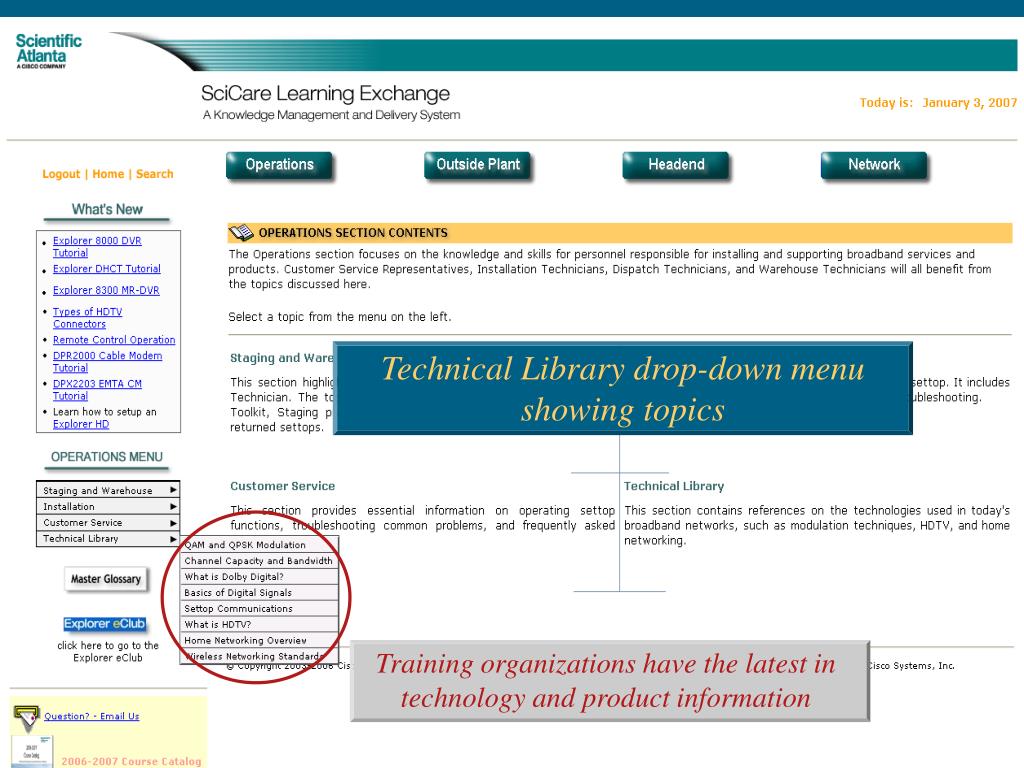The image size is (1024, 768).
Task: Click the Explorer eClub logo
Action: (x=104, y=624)
